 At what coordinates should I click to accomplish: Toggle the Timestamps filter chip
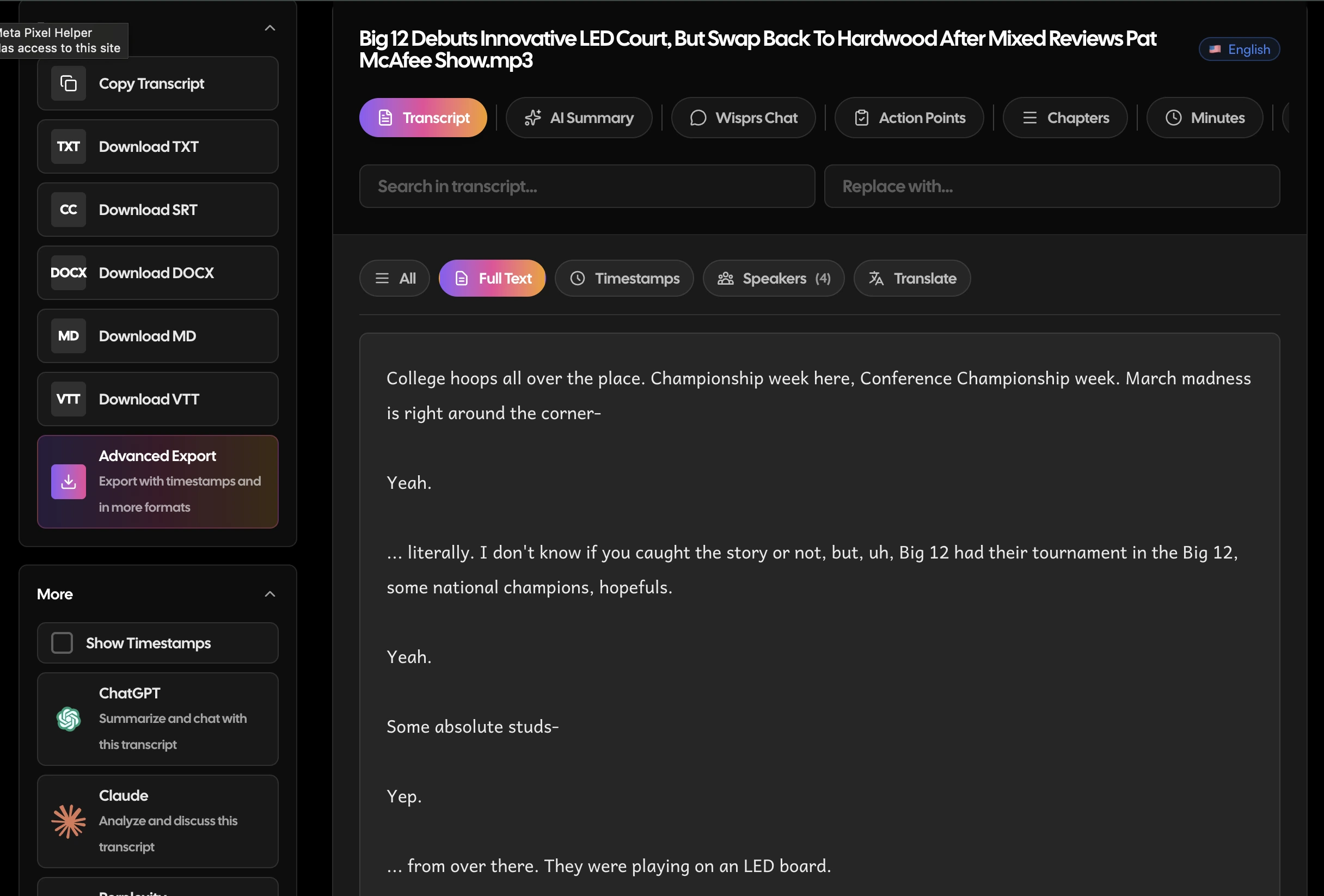(624, 278)
